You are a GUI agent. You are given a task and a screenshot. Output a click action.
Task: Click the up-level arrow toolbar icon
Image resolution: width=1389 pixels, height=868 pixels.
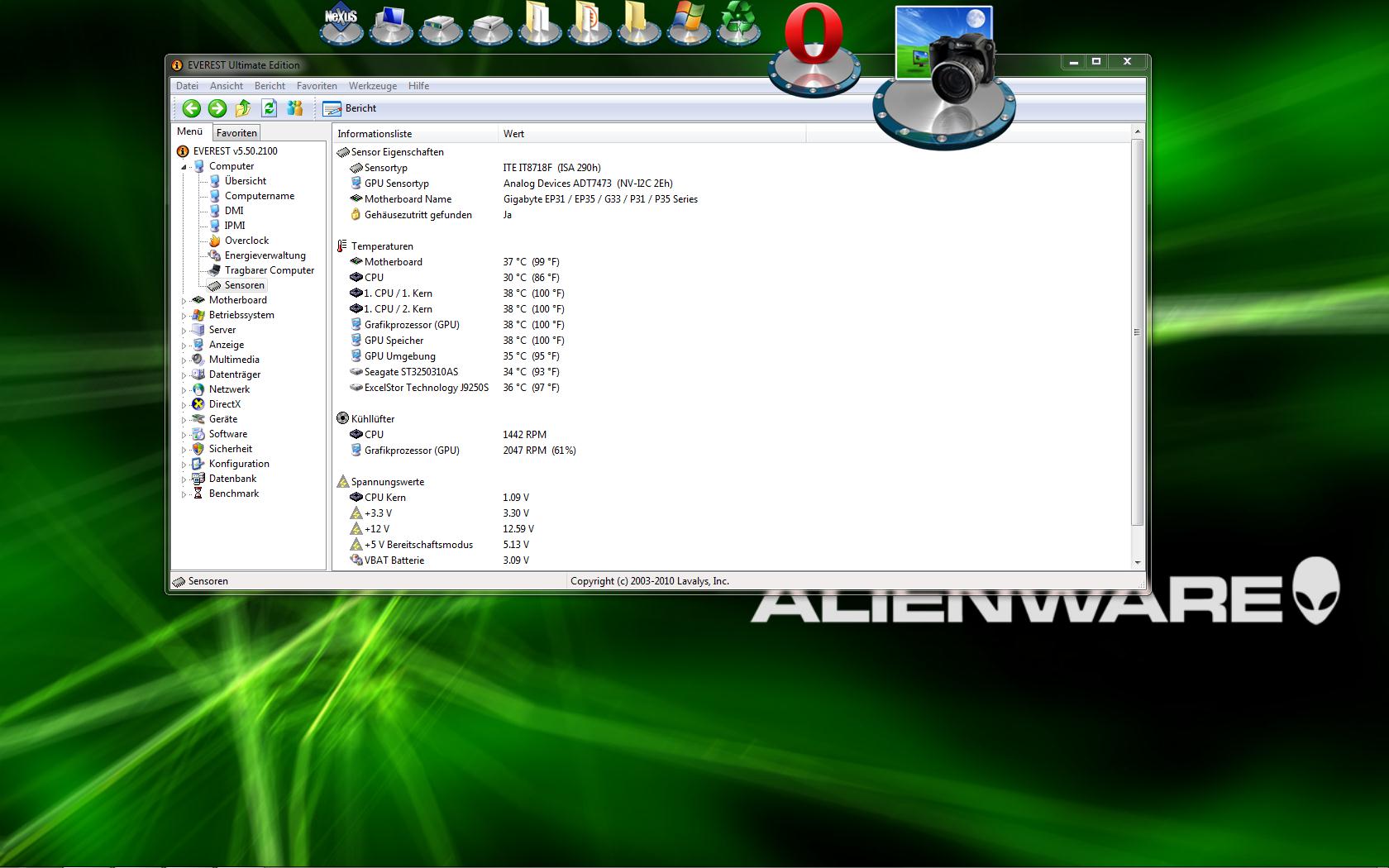[x=243, y=108]
